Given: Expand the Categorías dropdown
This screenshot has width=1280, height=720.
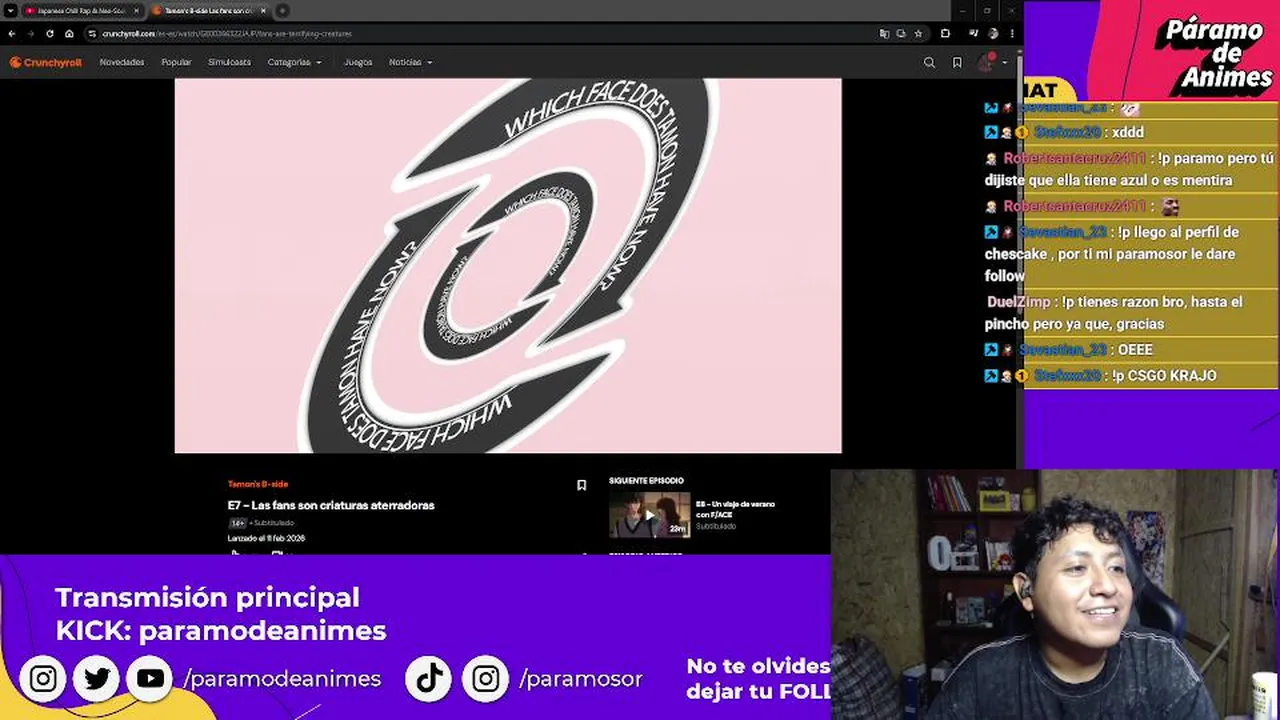Looking at the screenshot, I should click(294, 62).
